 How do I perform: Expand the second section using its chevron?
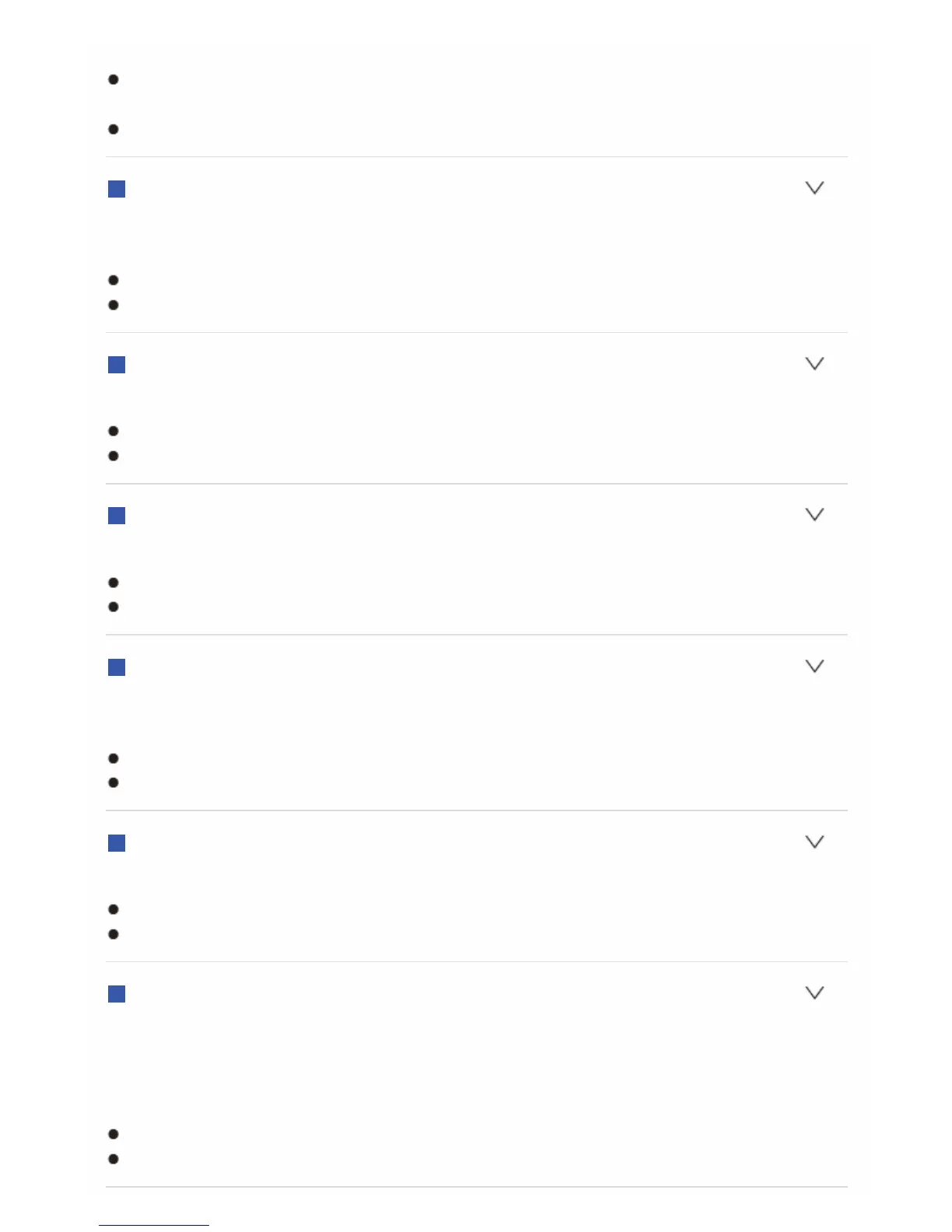click(814, 364)
